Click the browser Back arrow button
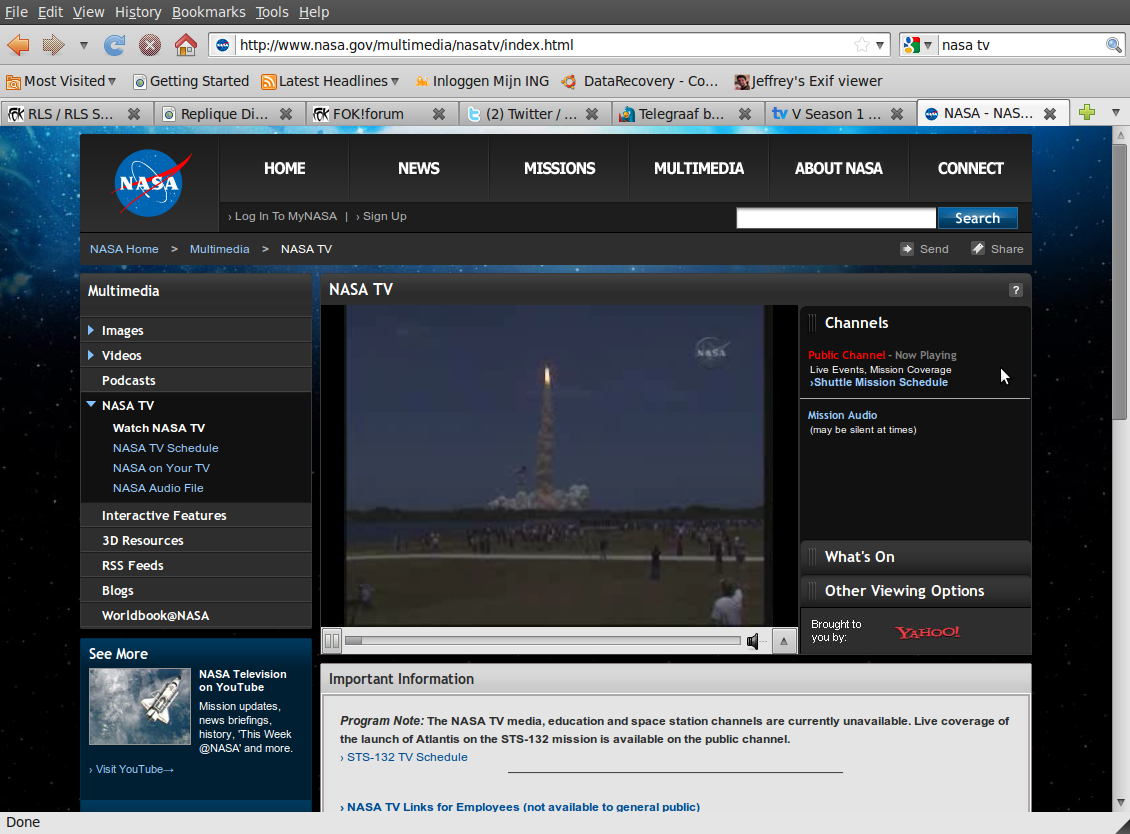This screenshot has height=834, width=1130. [18, 45]
